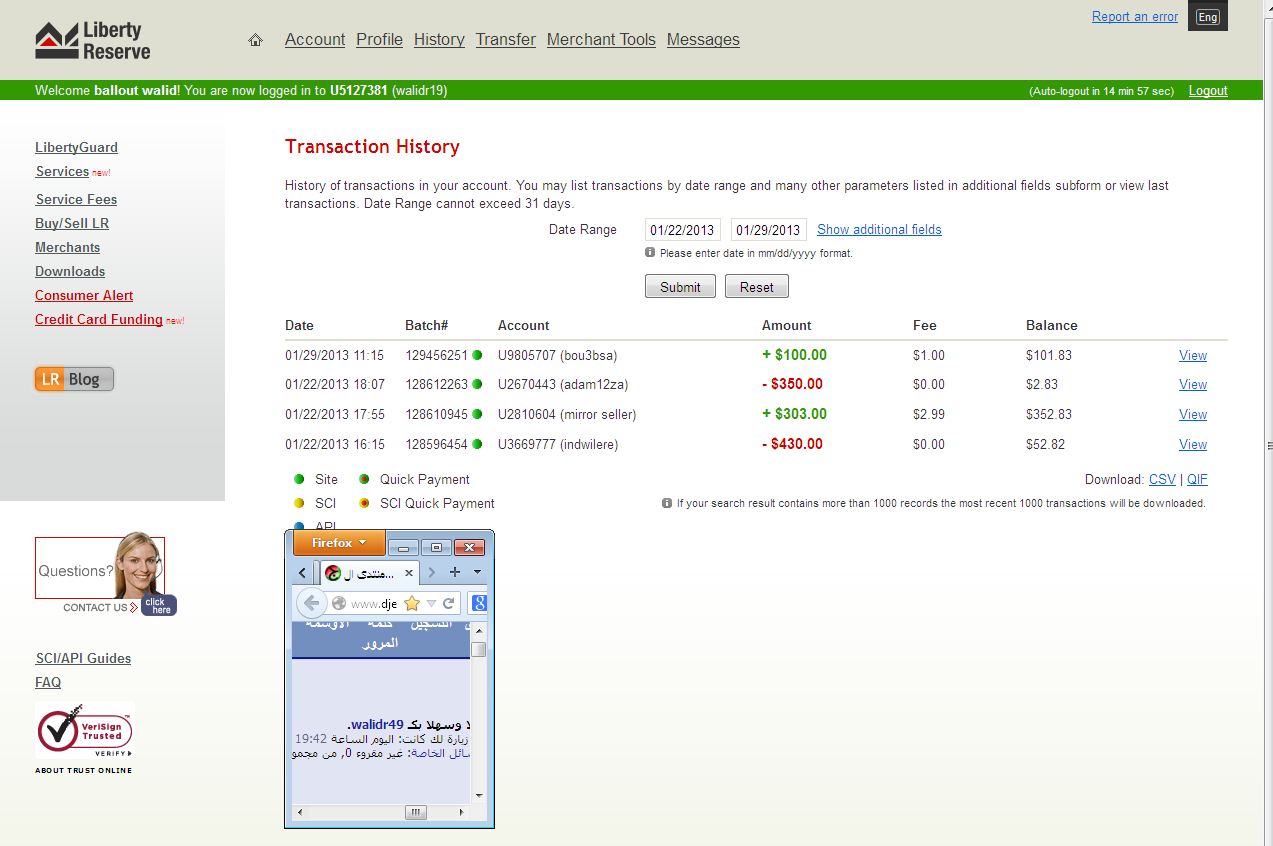Open the Merchants sidebar link
This screenshot has width=1273, height=846.
coord(68,248)
